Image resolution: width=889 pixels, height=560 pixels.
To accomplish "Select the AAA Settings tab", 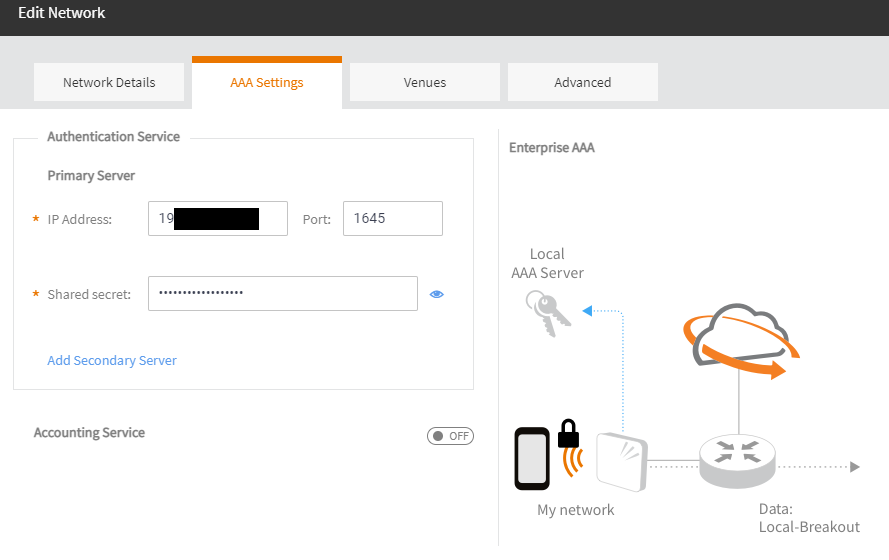I will pyautogui.click(x=267, y=82).
